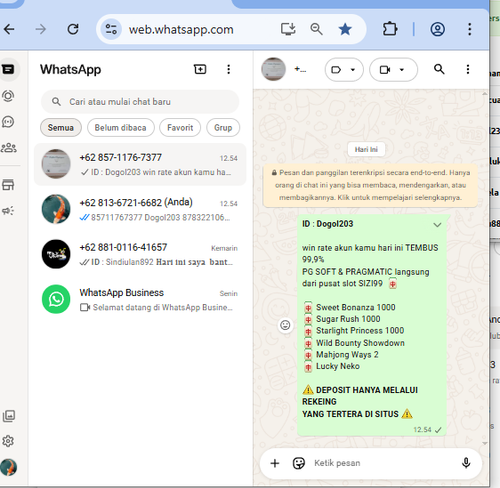This screenshot has width=500, height=488.
Task: React to the message with the emoji button
Action: pos(285,325)
